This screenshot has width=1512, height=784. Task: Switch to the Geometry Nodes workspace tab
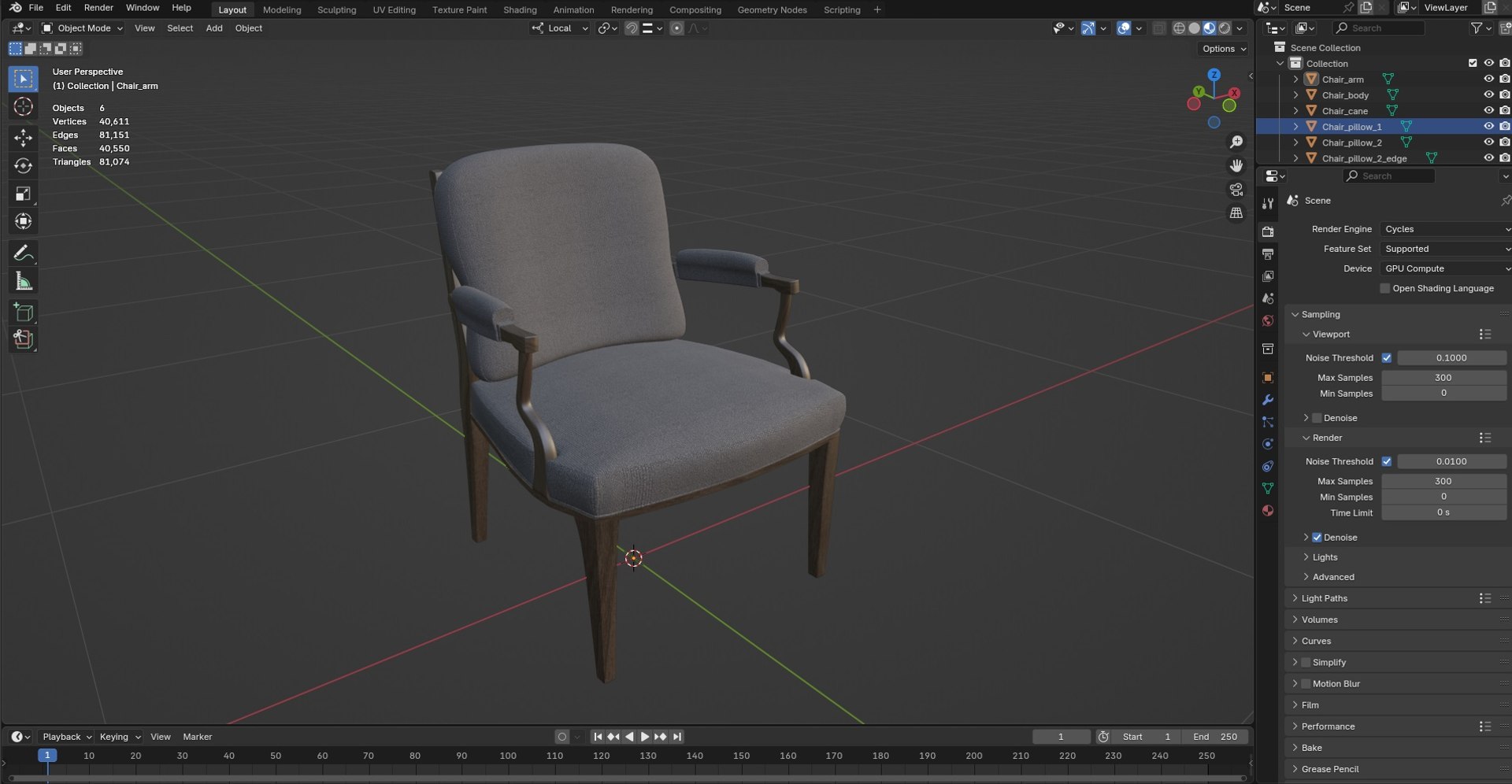tap(772, 10)
